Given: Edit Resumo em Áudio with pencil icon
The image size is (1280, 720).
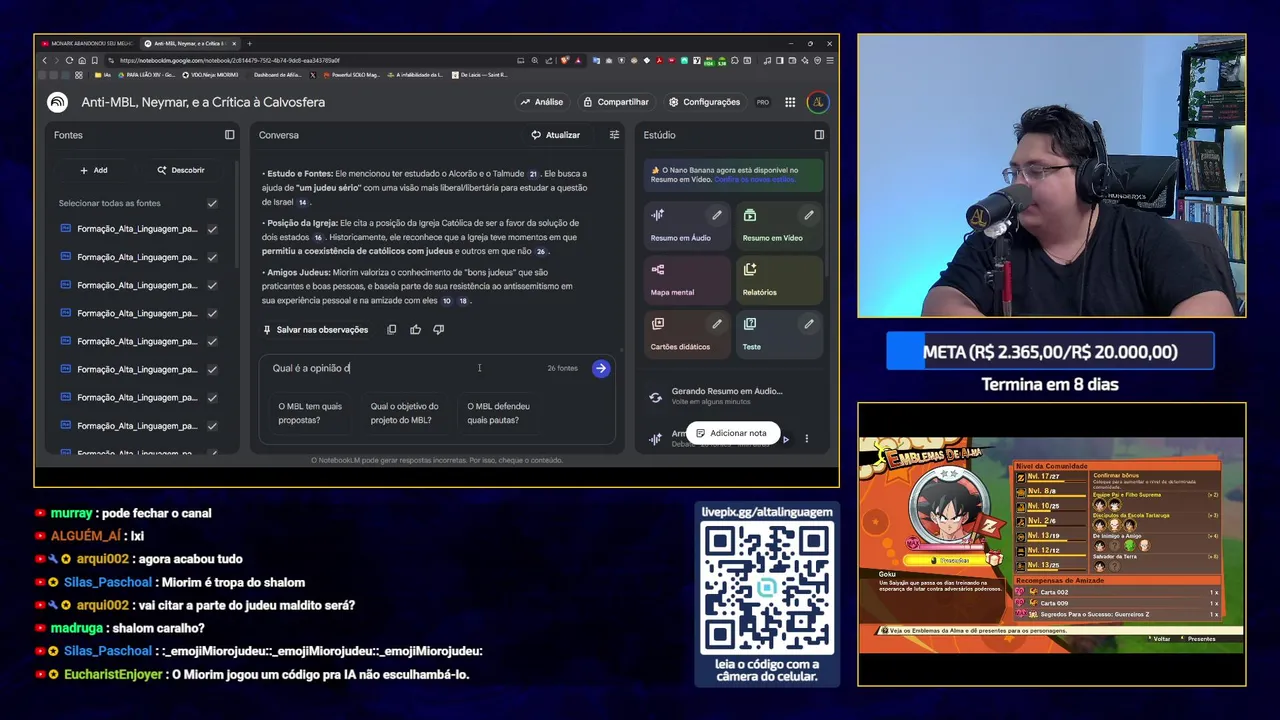Looking at the screenshot, I should pos(717,215).
